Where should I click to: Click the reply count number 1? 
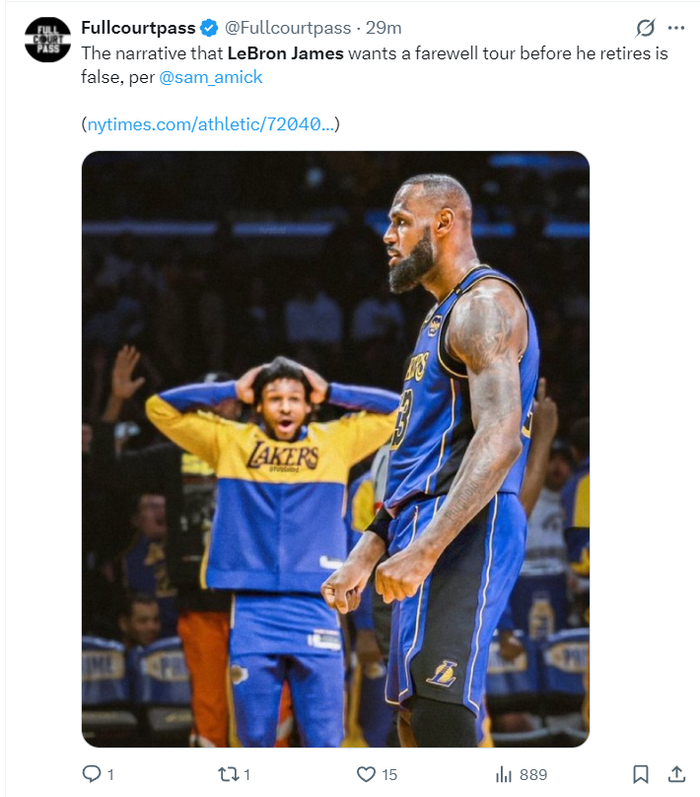pos(111,775)
